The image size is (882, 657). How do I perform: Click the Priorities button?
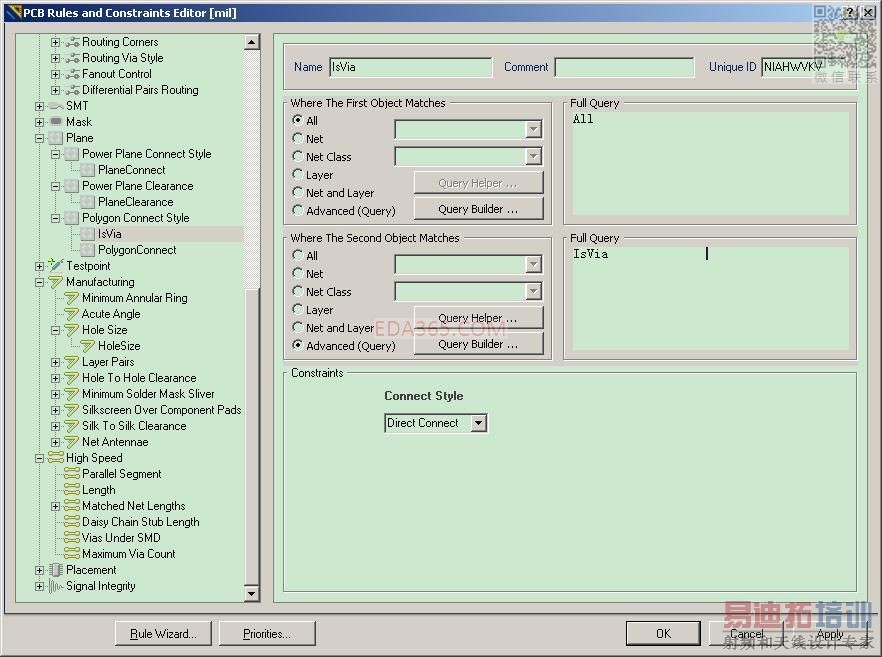point(266,633)
